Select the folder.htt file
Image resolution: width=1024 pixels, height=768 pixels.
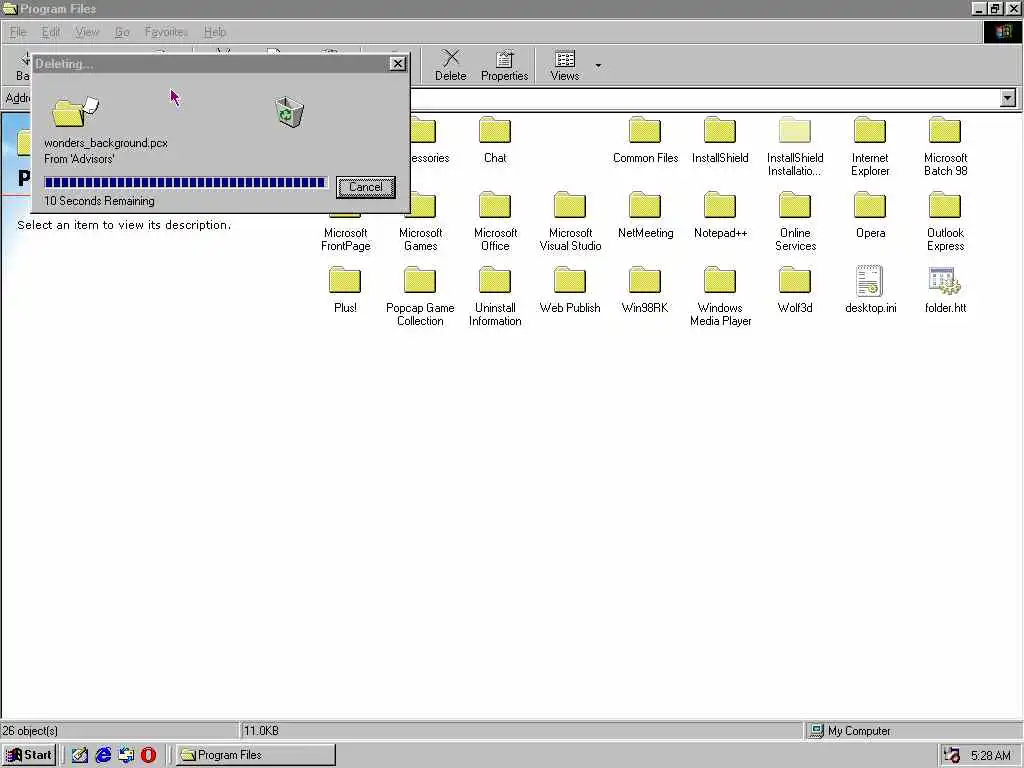(945, 290)
